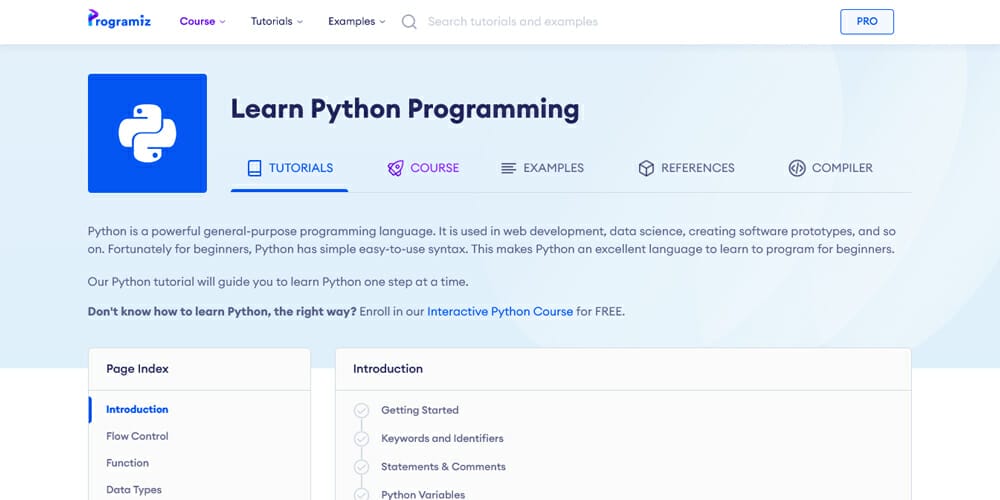Image resolution: width=1000 pixels, height=500 pixels.
Task: Click the Learn Python Programming heading
Action: (405, 109)
